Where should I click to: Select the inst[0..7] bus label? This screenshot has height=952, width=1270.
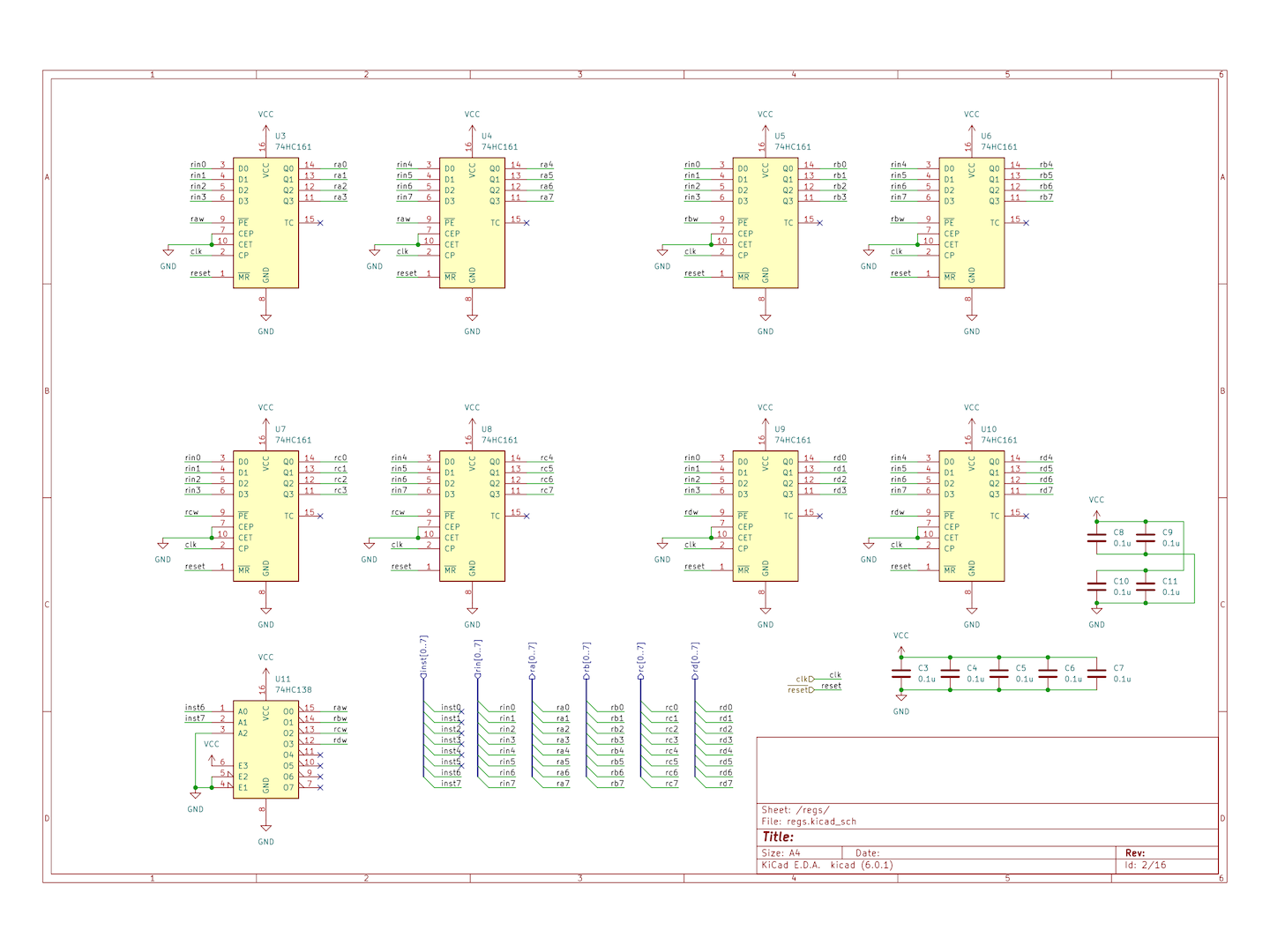[424, 657]
